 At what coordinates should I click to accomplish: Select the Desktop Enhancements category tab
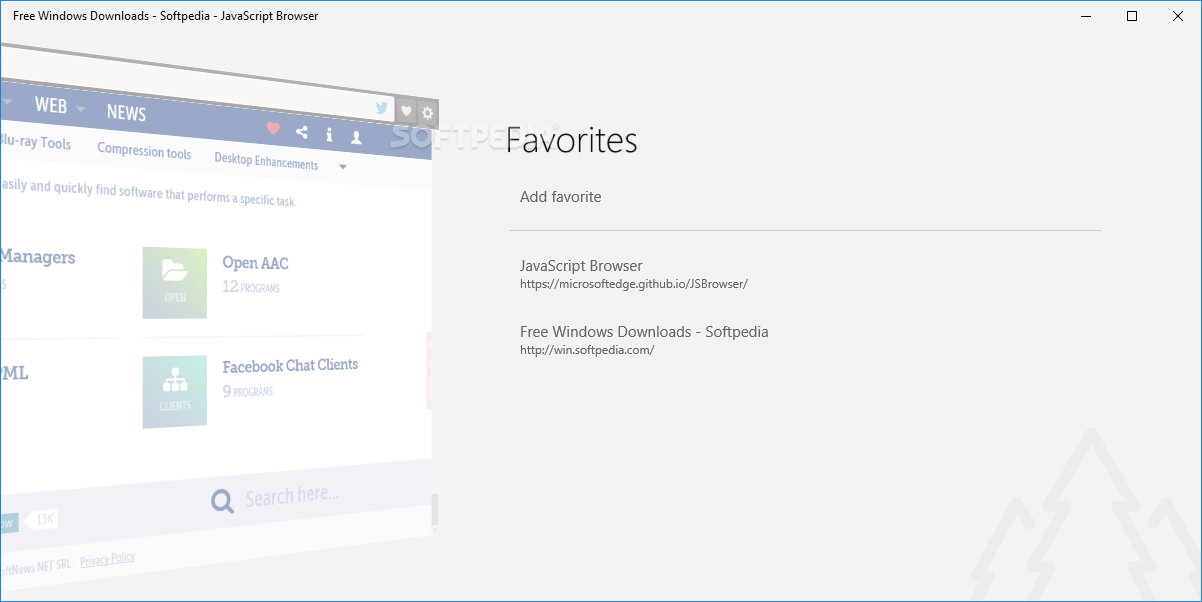coord(266,161)
